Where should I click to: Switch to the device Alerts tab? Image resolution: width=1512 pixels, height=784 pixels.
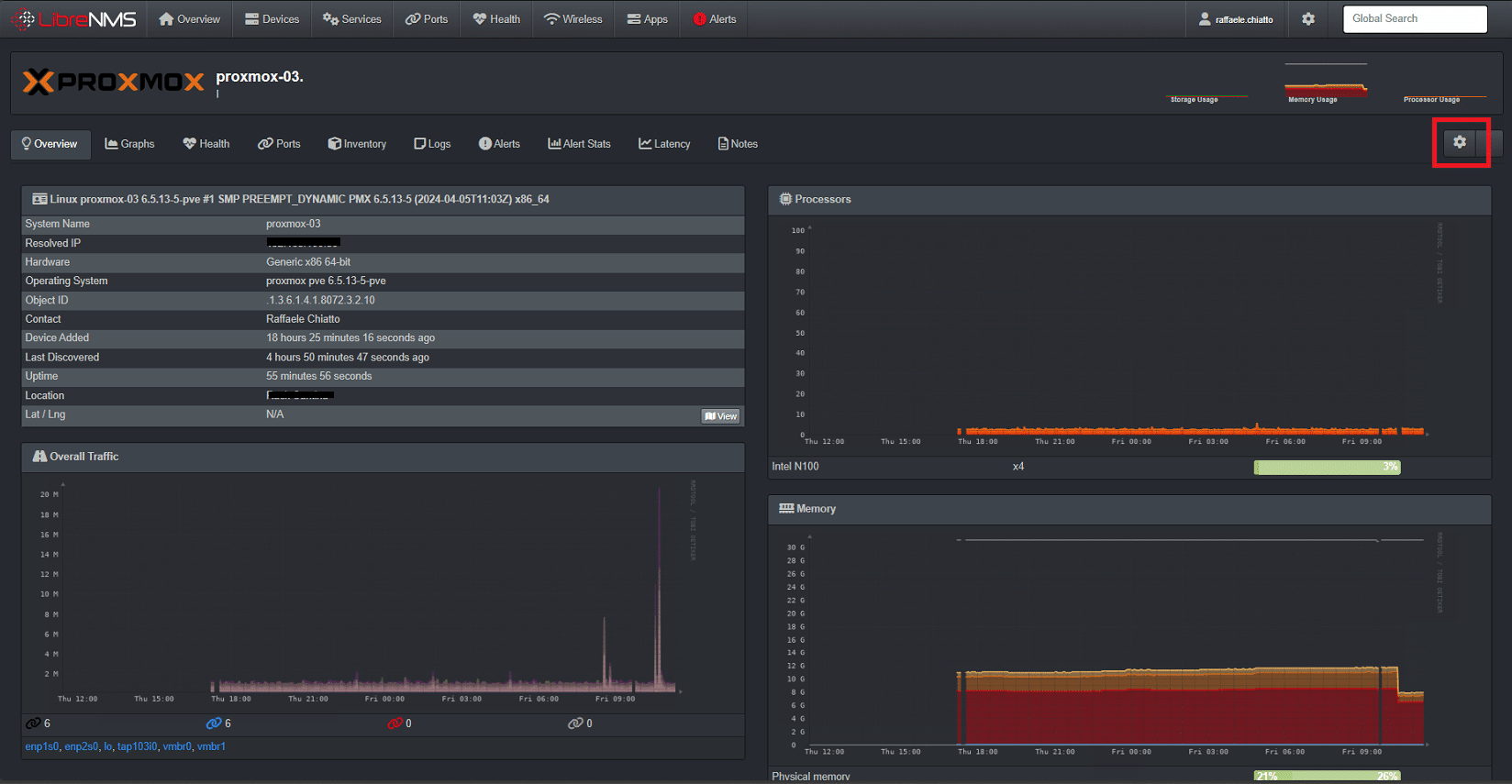click(x=499, y=144)
